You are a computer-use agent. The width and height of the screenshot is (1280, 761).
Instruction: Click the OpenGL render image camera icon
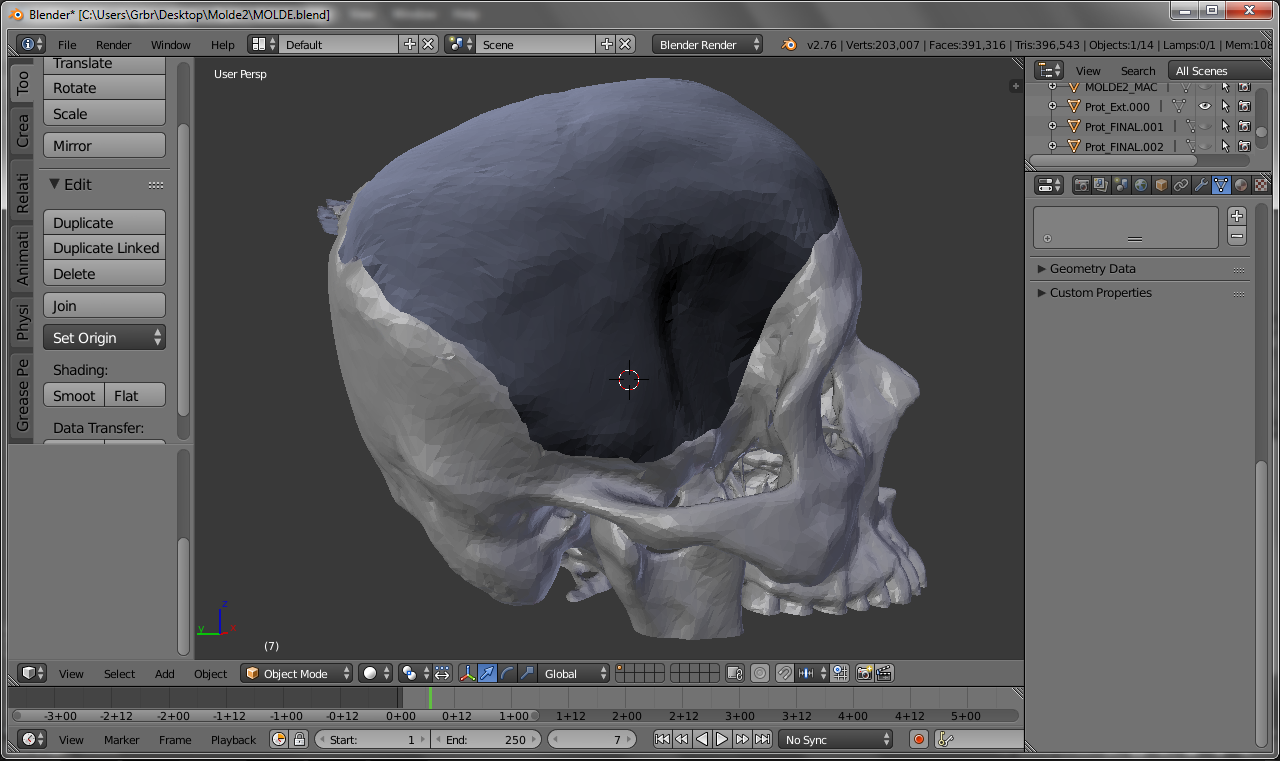(x=865, y=673)
